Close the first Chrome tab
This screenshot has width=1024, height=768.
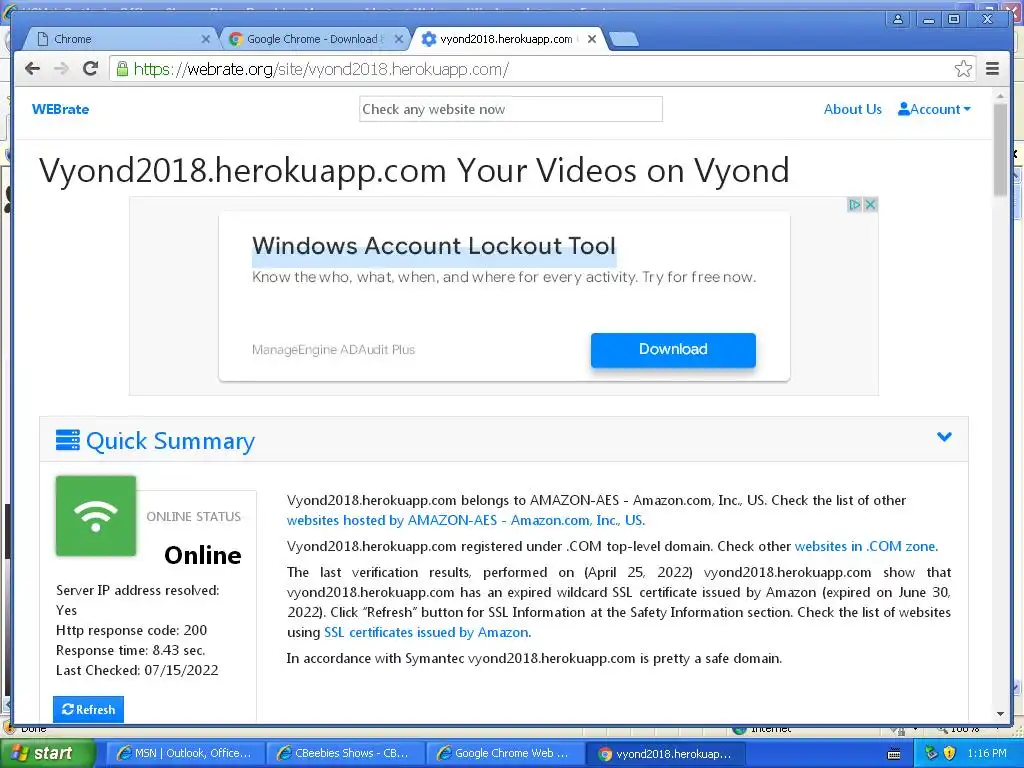(x=205, y=39)
